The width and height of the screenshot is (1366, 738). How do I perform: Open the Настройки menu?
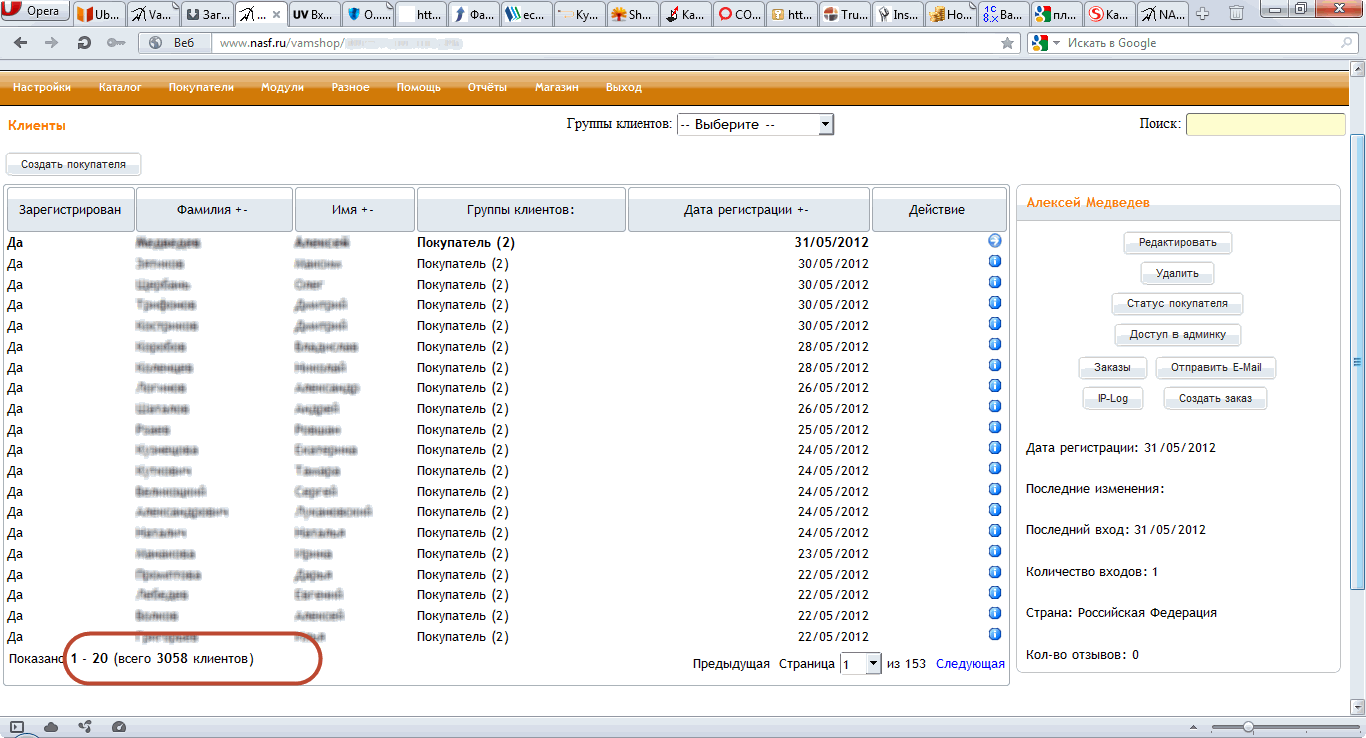pyautogui.click(x=42, y=87)
